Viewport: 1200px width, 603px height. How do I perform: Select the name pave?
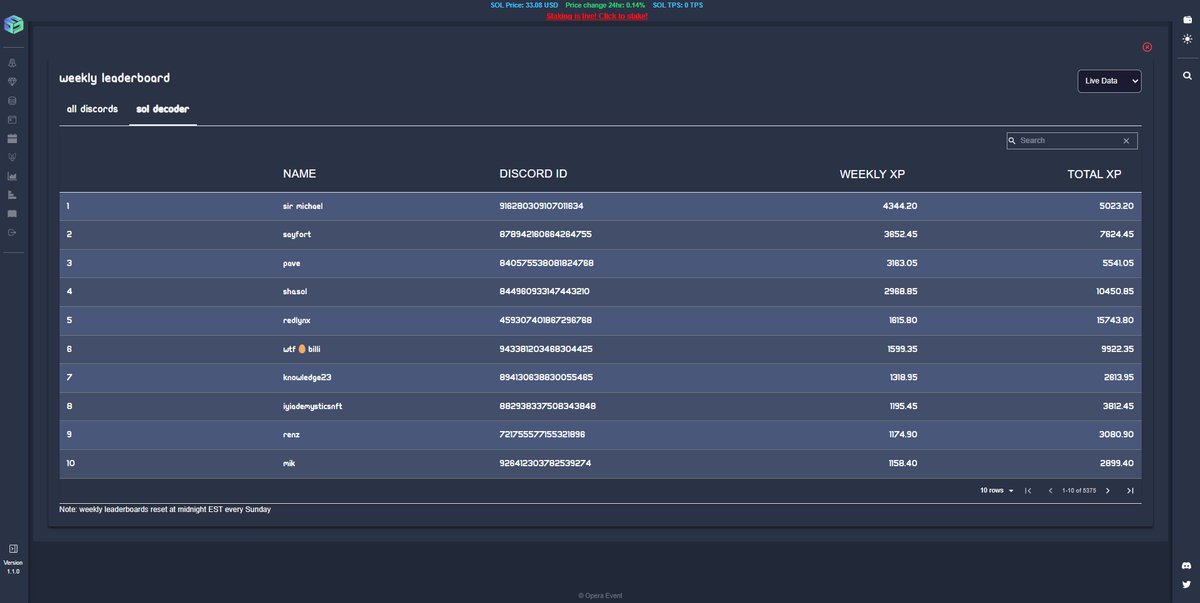click(x=292, y=263)
